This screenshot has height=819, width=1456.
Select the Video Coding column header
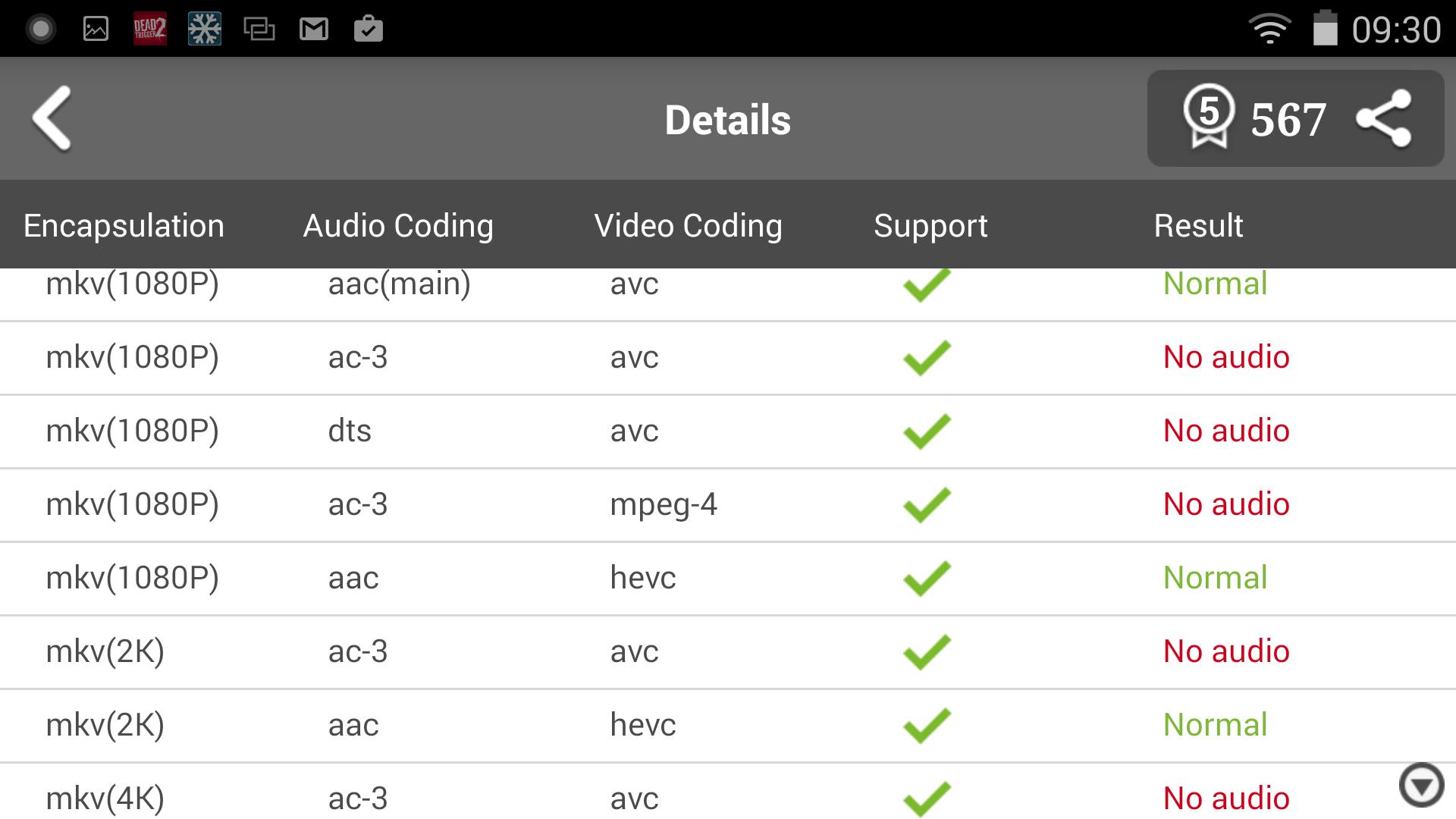point(688,226)
